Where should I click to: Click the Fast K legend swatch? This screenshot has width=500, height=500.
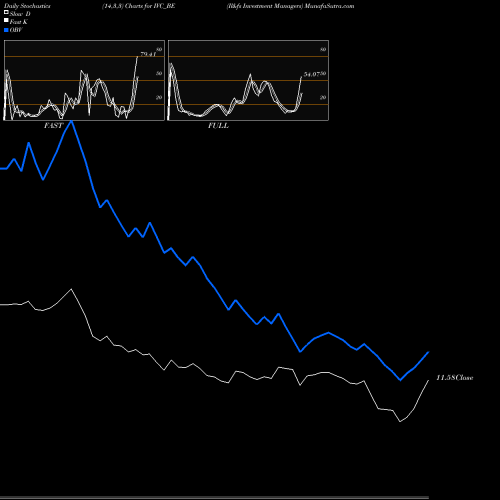(x=6, y=21)
